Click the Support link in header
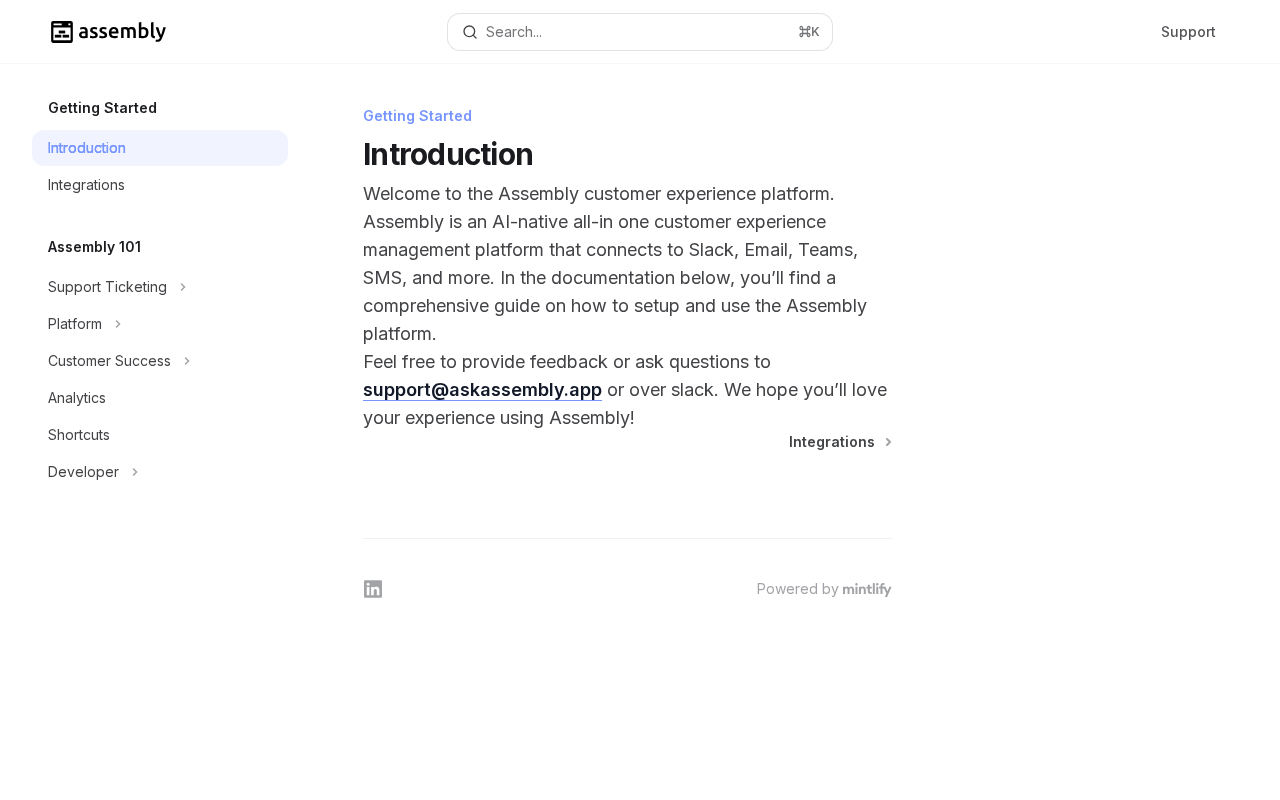Image resolution: width=1280 pixels, height=800 pixels. [1188, 32]
